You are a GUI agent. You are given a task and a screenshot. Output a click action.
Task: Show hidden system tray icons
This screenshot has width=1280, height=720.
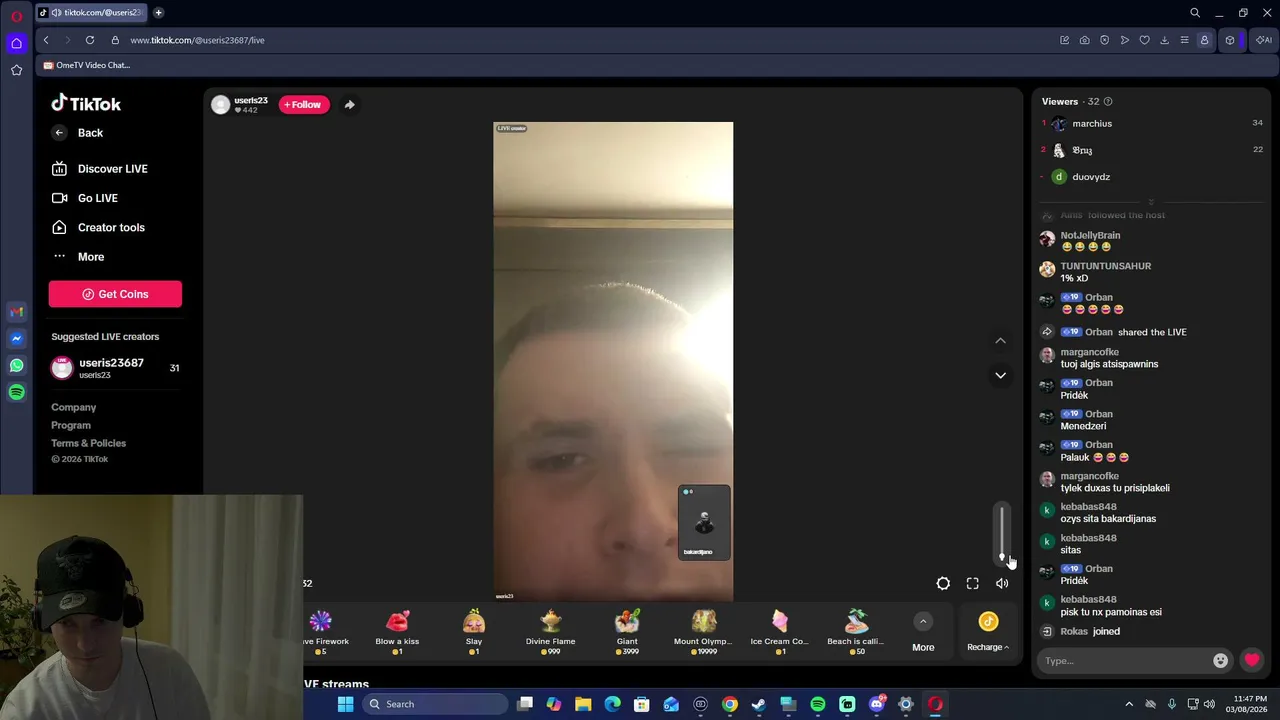coord(1129,704)
